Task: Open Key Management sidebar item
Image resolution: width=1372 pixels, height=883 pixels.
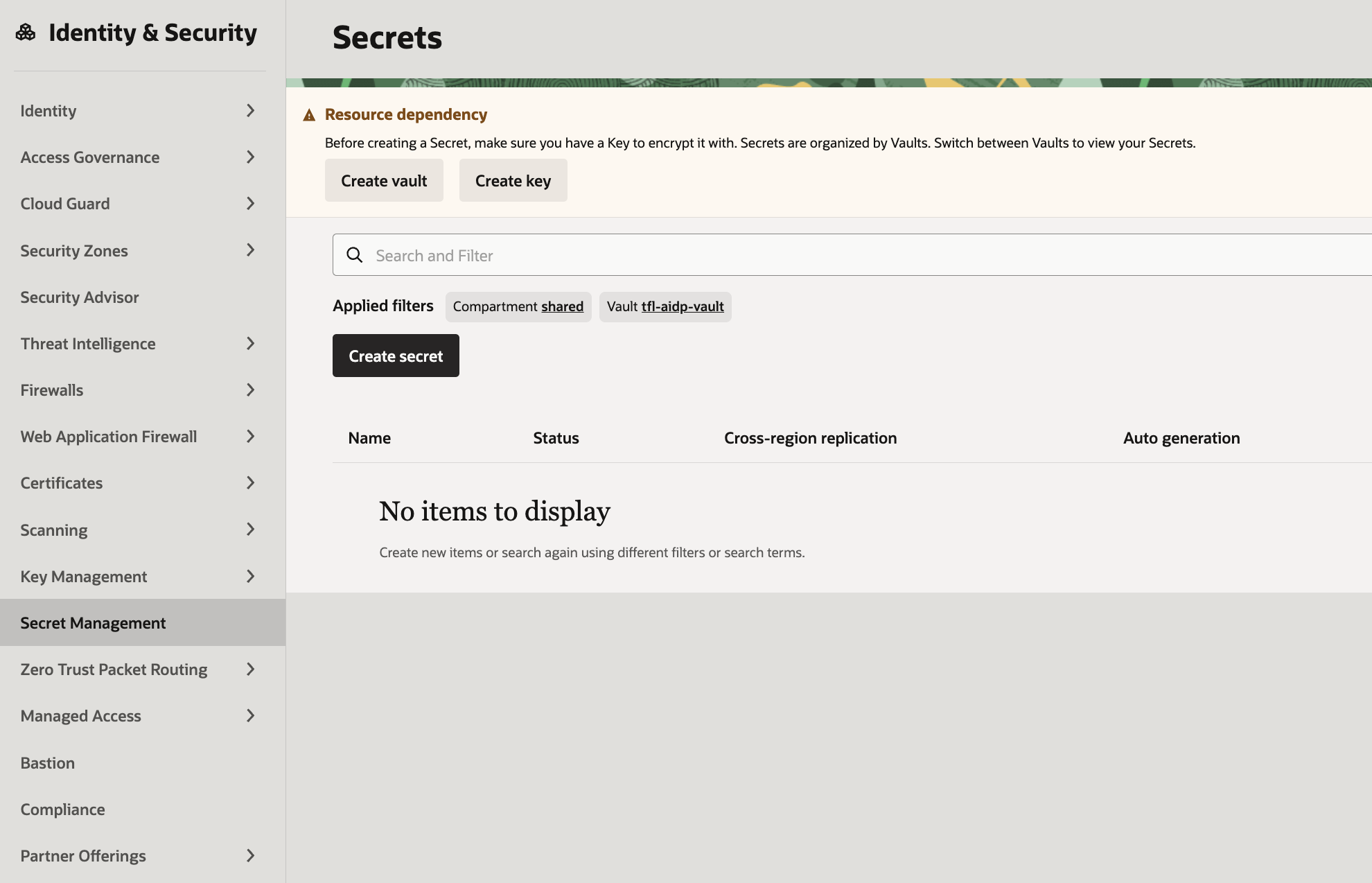Action: [143, 577]
